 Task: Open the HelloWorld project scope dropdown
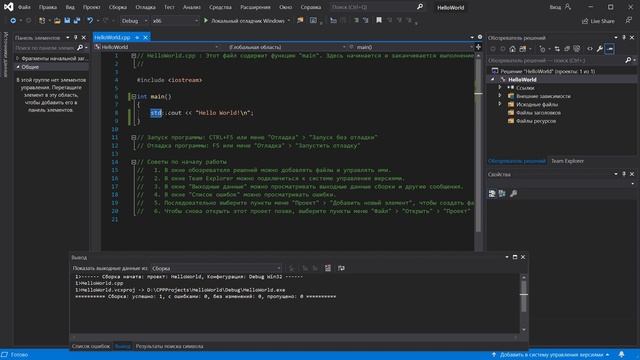(x=157, y=47)
